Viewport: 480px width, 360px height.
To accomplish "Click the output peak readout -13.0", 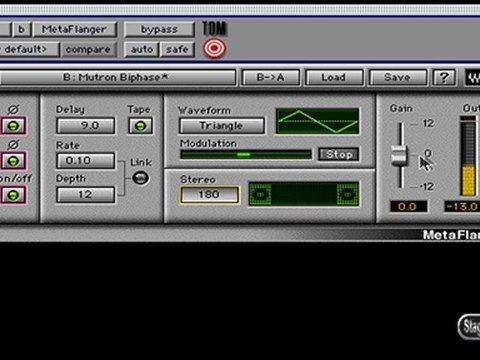I will tap(463, 207).
